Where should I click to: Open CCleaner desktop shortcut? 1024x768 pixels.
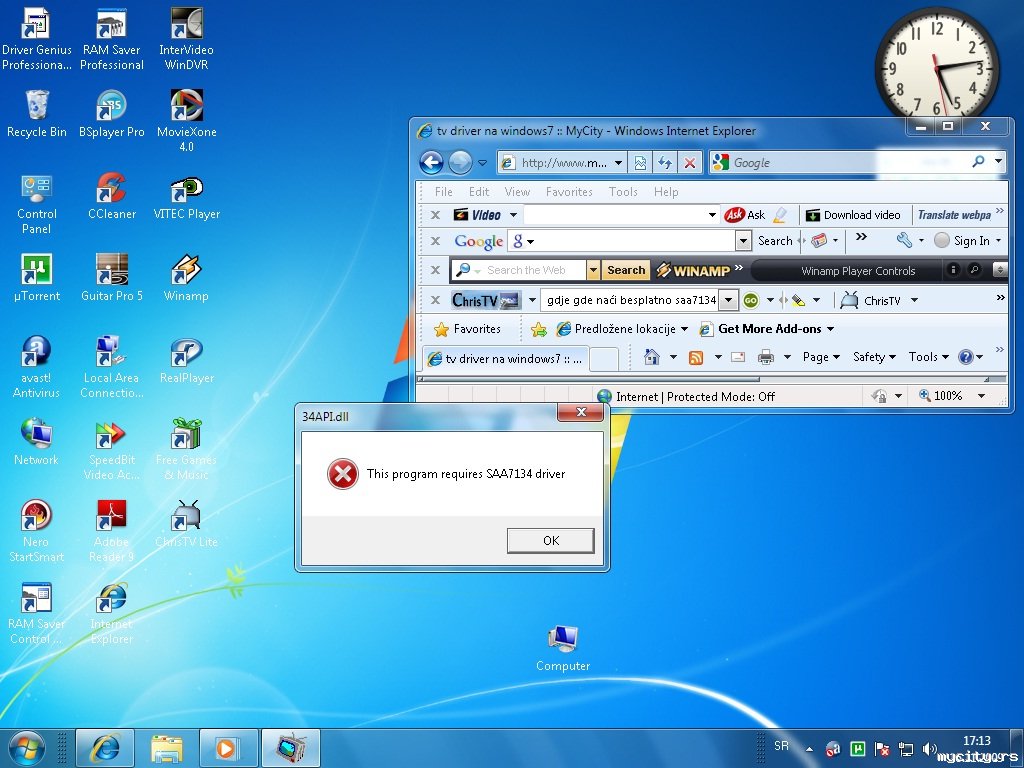[x=111, y=189]
